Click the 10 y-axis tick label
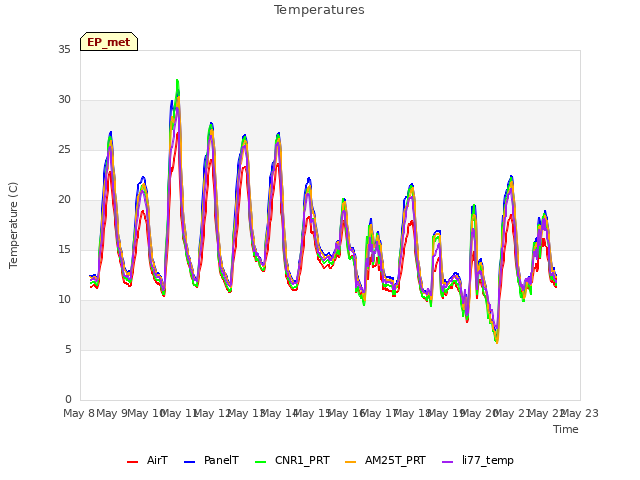This screenshot has width=640, height=480. [64, 300]
